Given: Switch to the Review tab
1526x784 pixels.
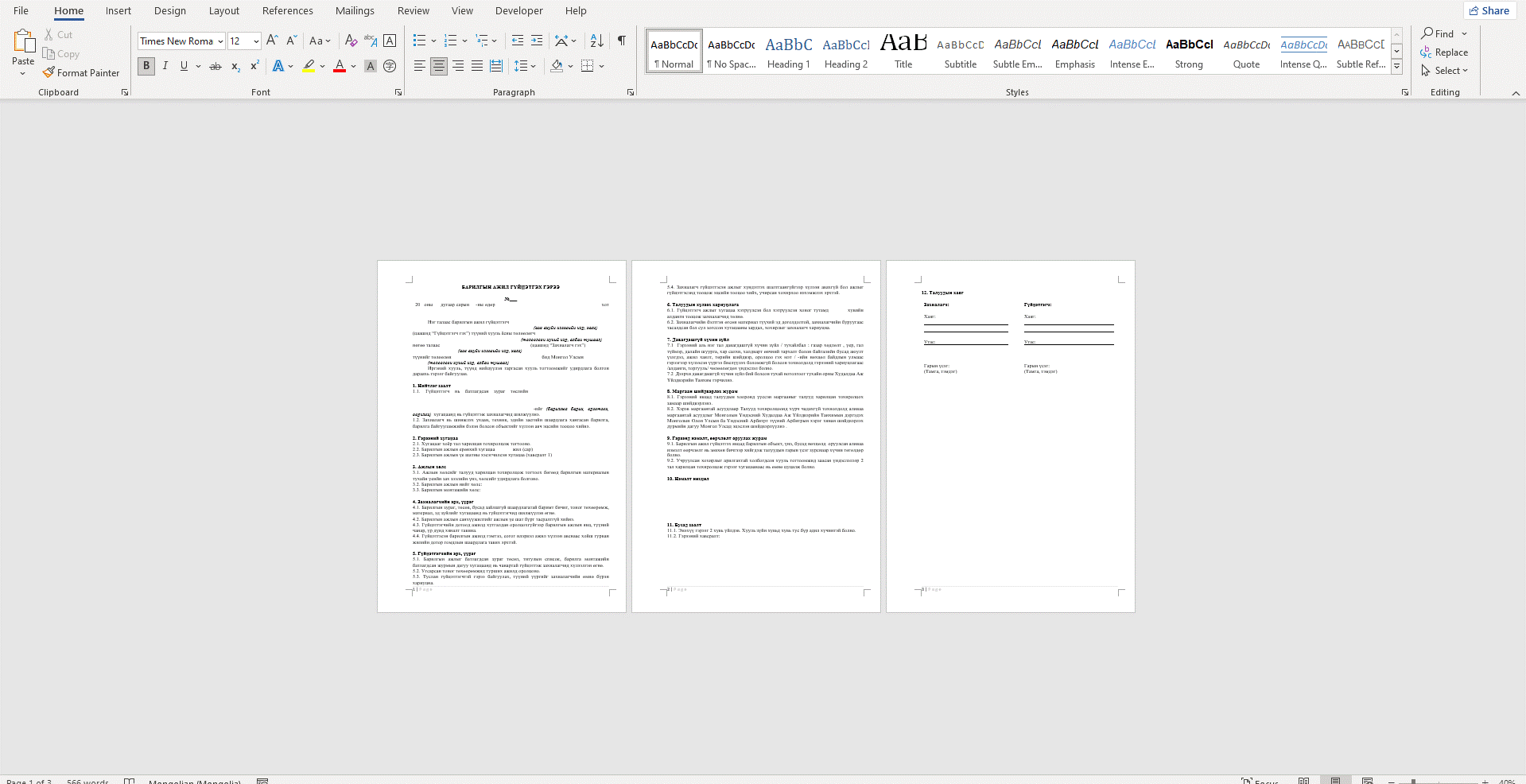Looking at the screenshot, I should point(414,10).
